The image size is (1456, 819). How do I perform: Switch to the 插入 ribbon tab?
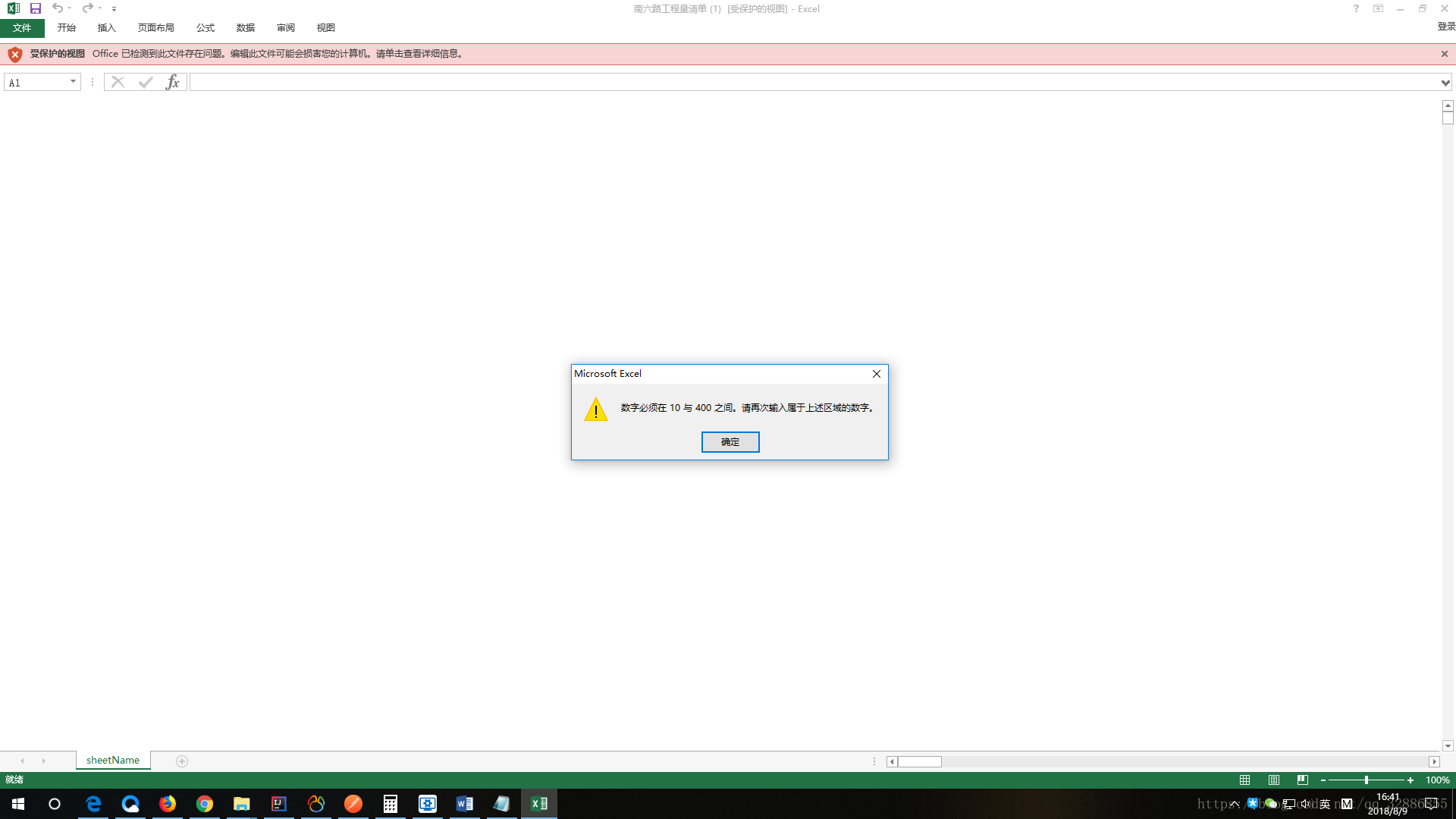click(107, 28)
